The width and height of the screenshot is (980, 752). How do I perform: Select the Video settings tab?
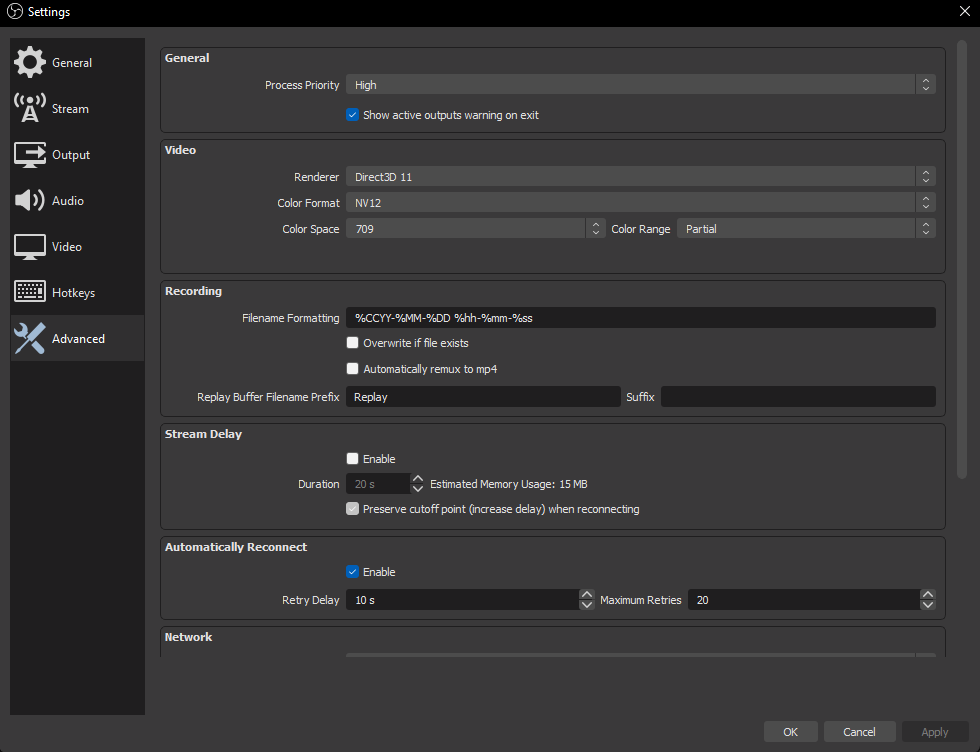[x=78, y=246]
